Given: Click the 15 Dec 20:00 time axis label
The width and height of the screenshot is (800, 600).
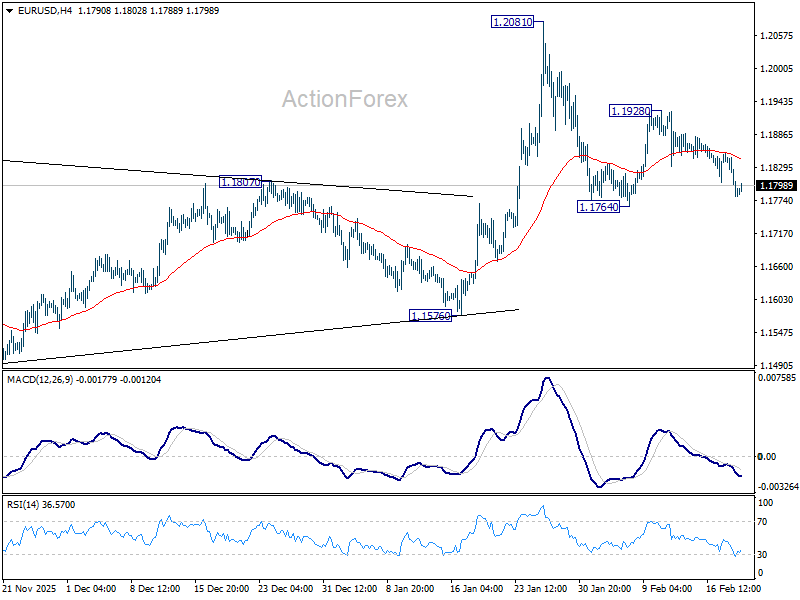Looking at the screenshot, I should coord(221,589).
